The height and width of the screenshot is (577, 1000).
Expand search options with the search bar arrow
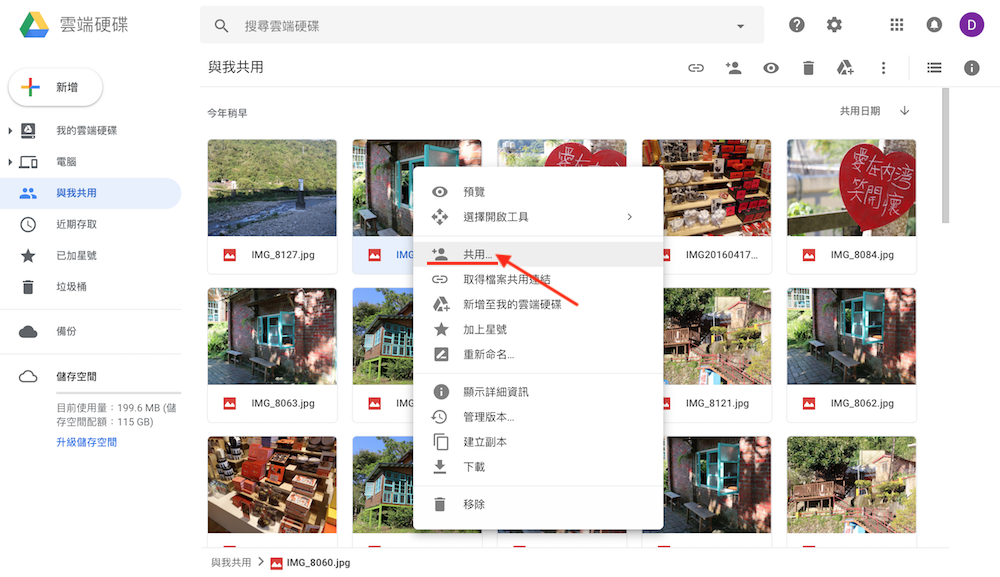[x=739, y=24]
